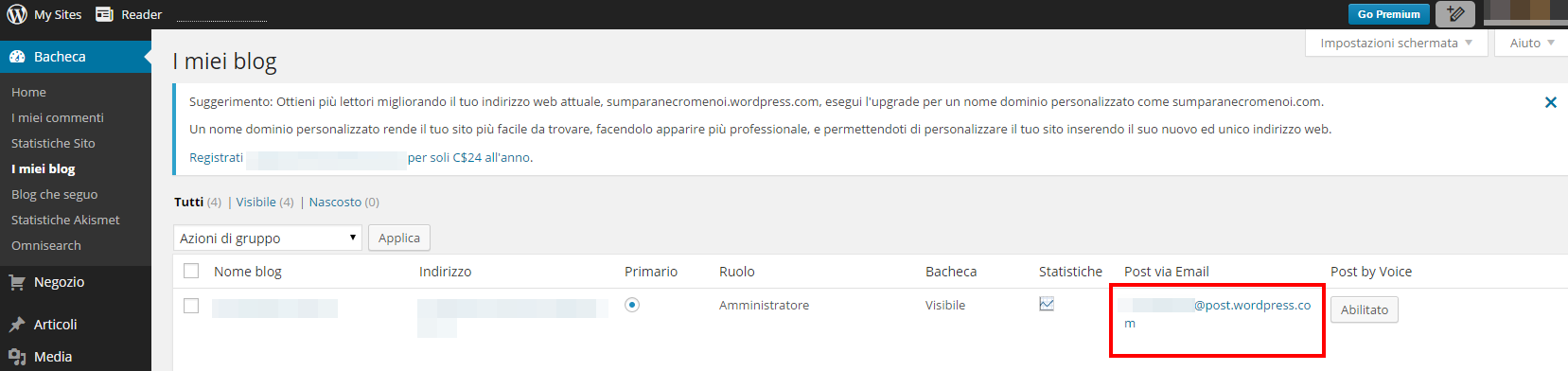The width and height of the screenshot is (1568, 371).
Task: Click the Ruolo column header
Action: 736,272
